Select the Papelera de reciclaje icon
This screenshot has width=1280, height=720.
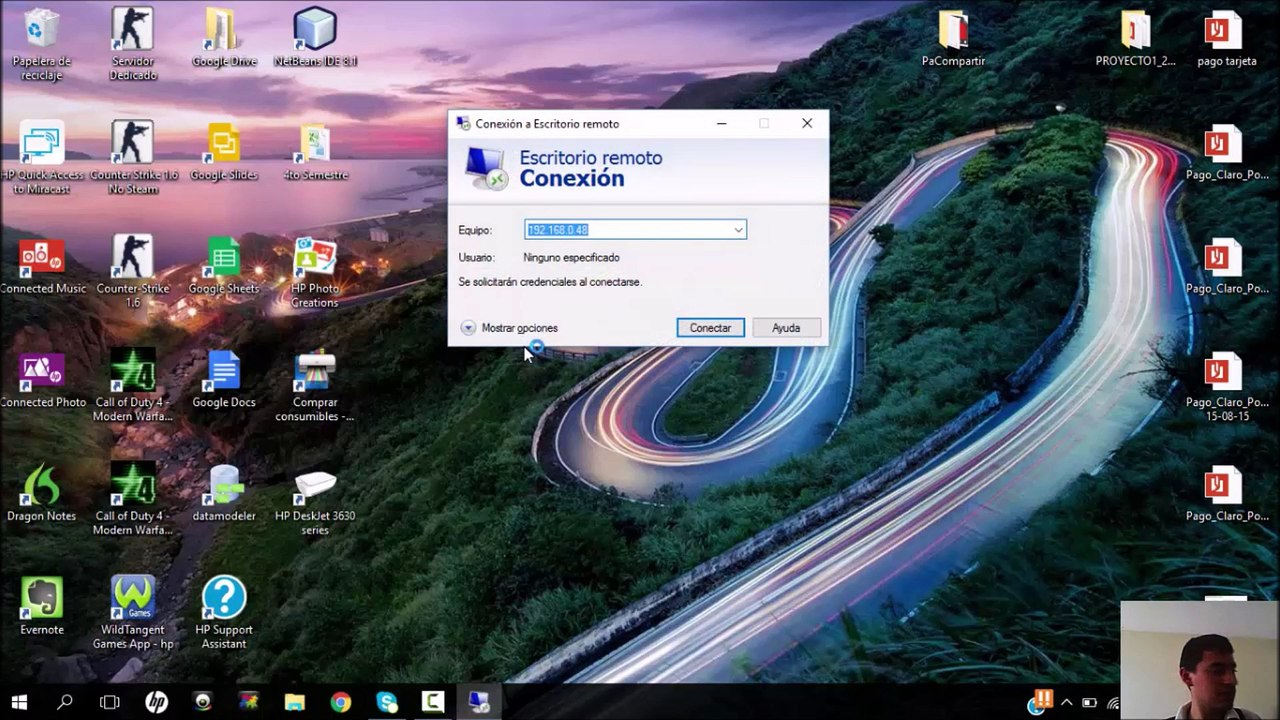click(x=41, y=44)
